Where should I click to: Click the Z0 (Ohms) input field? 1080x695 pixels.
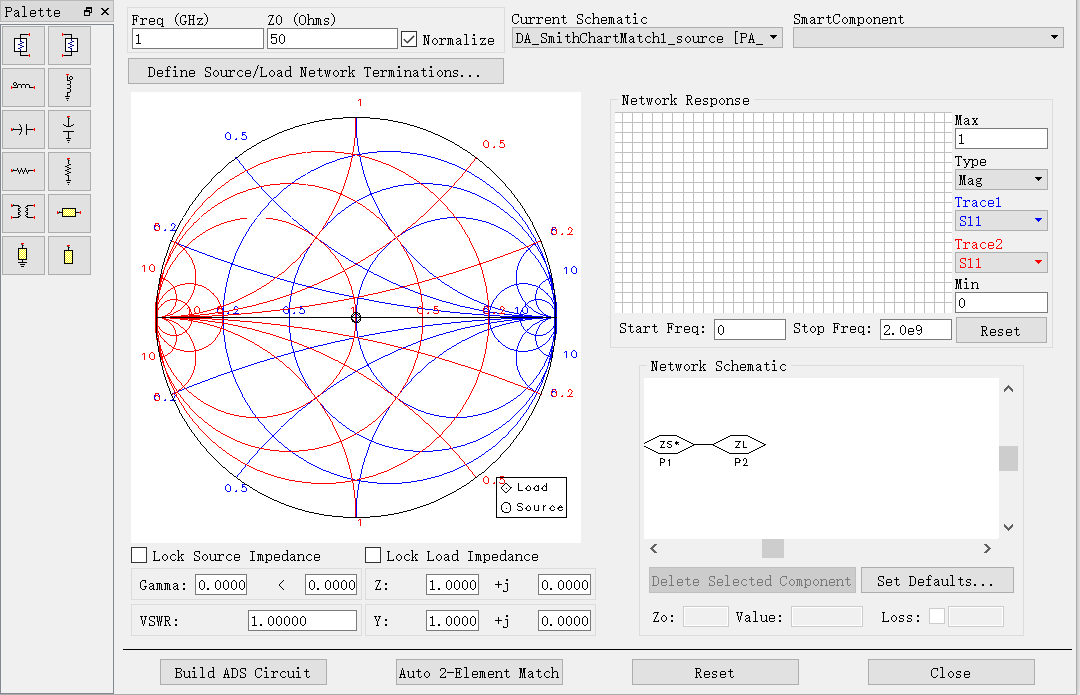(x=332, y=39)
